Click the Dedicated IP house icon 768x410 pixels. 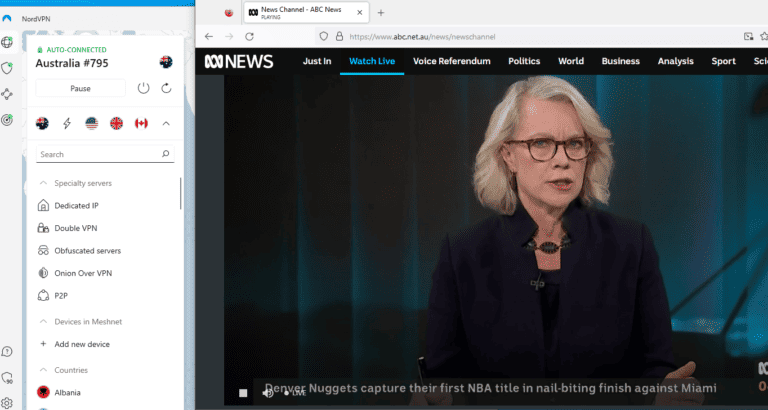pos(44,205)
